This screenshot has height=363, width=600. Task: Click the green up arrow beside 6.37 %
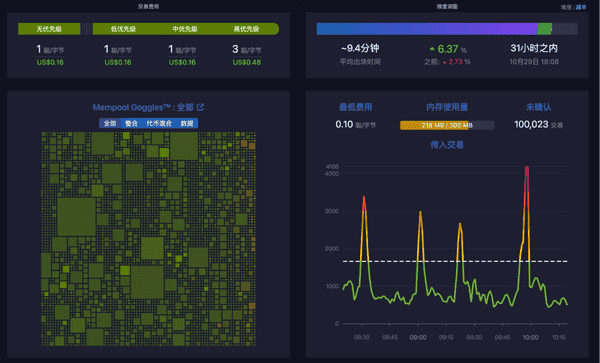tap(432, 49)
